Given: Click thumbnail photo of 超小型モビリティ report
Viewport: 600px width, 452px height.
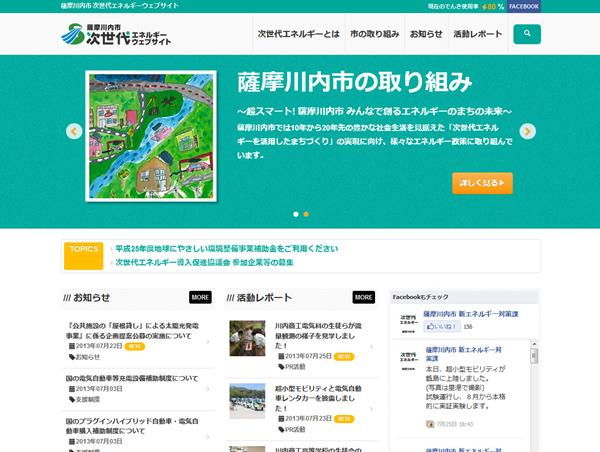Looking at the screenshot, I should point(247,401).
